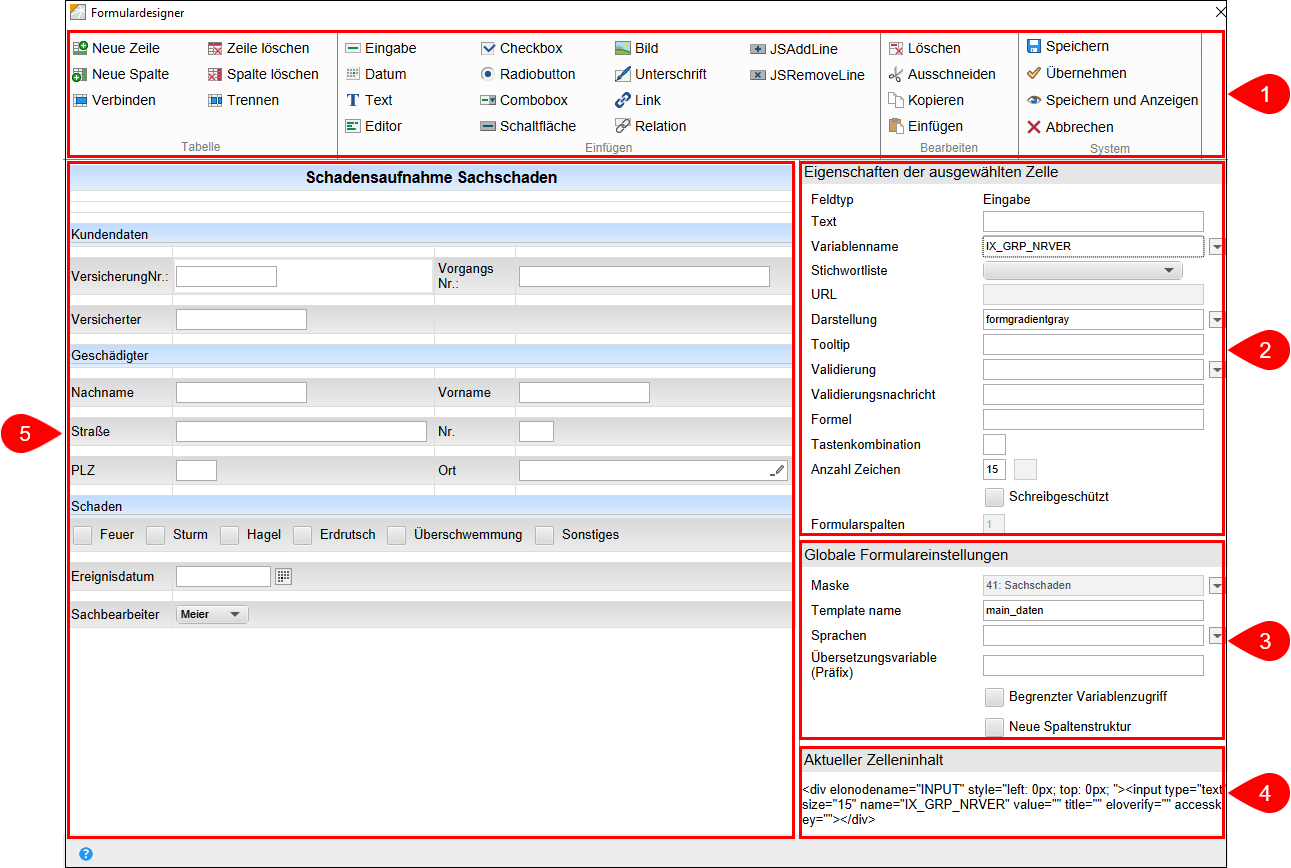Image resolution: width=1291 pixels, height=868 pixels.
Task: Insert an Eingabe input field
Action: [380, 48]
